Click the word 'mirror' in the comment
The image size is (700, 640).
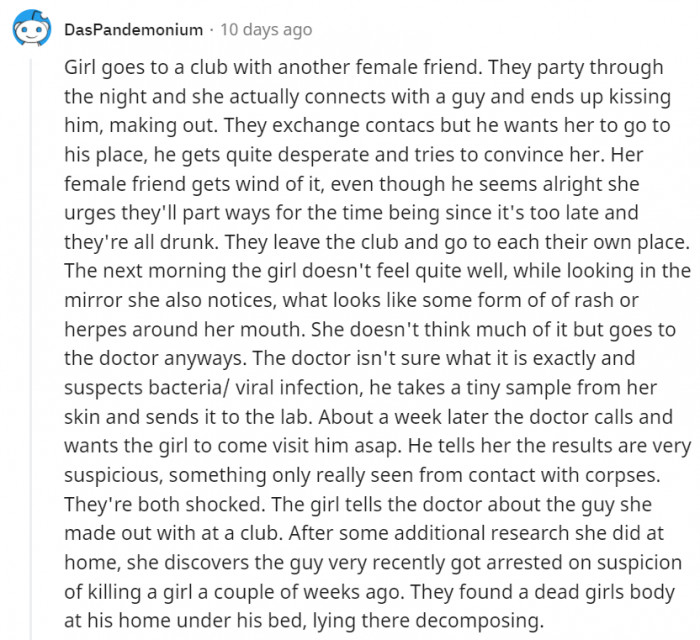(93, 300)
